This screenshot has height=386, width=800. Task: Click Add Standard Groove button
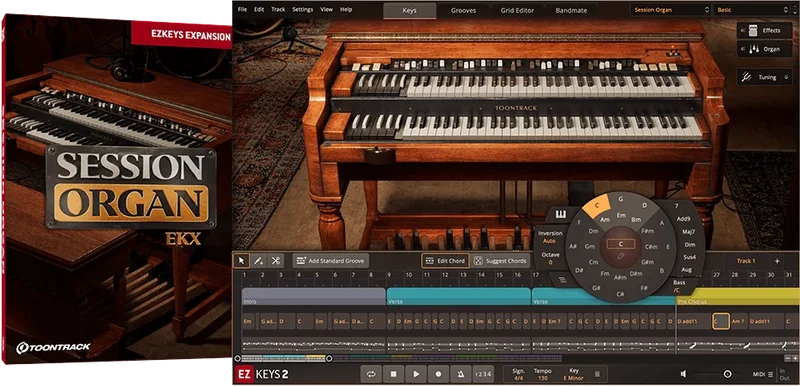coord(331,261)
